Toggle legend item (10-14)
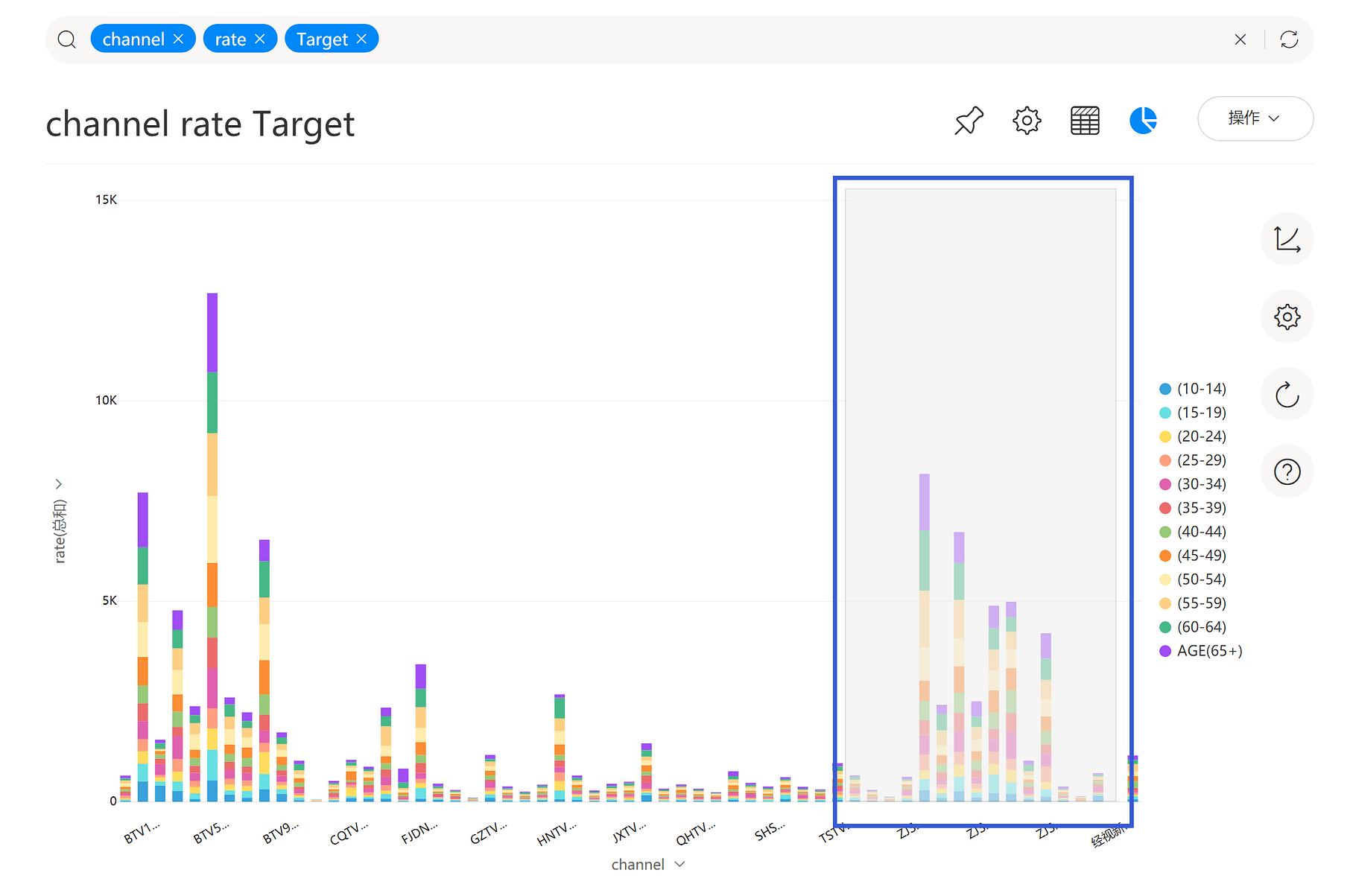The height and width of the screenshot is (896, 1353). (x=1193, y=389)
